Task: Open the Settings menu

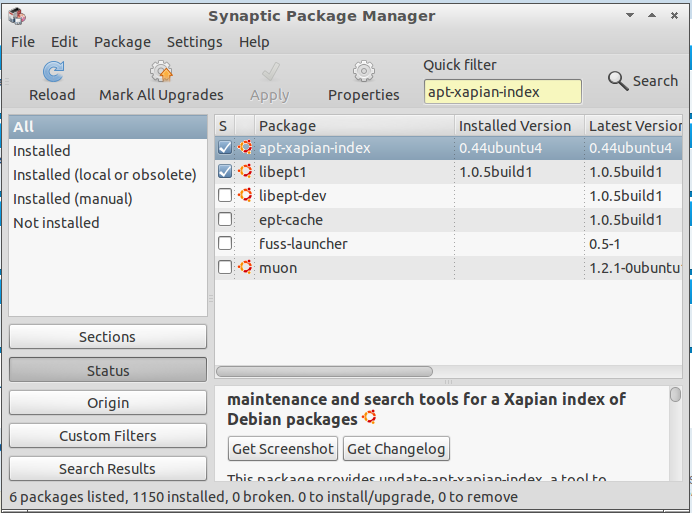Action: coord(194,42)
